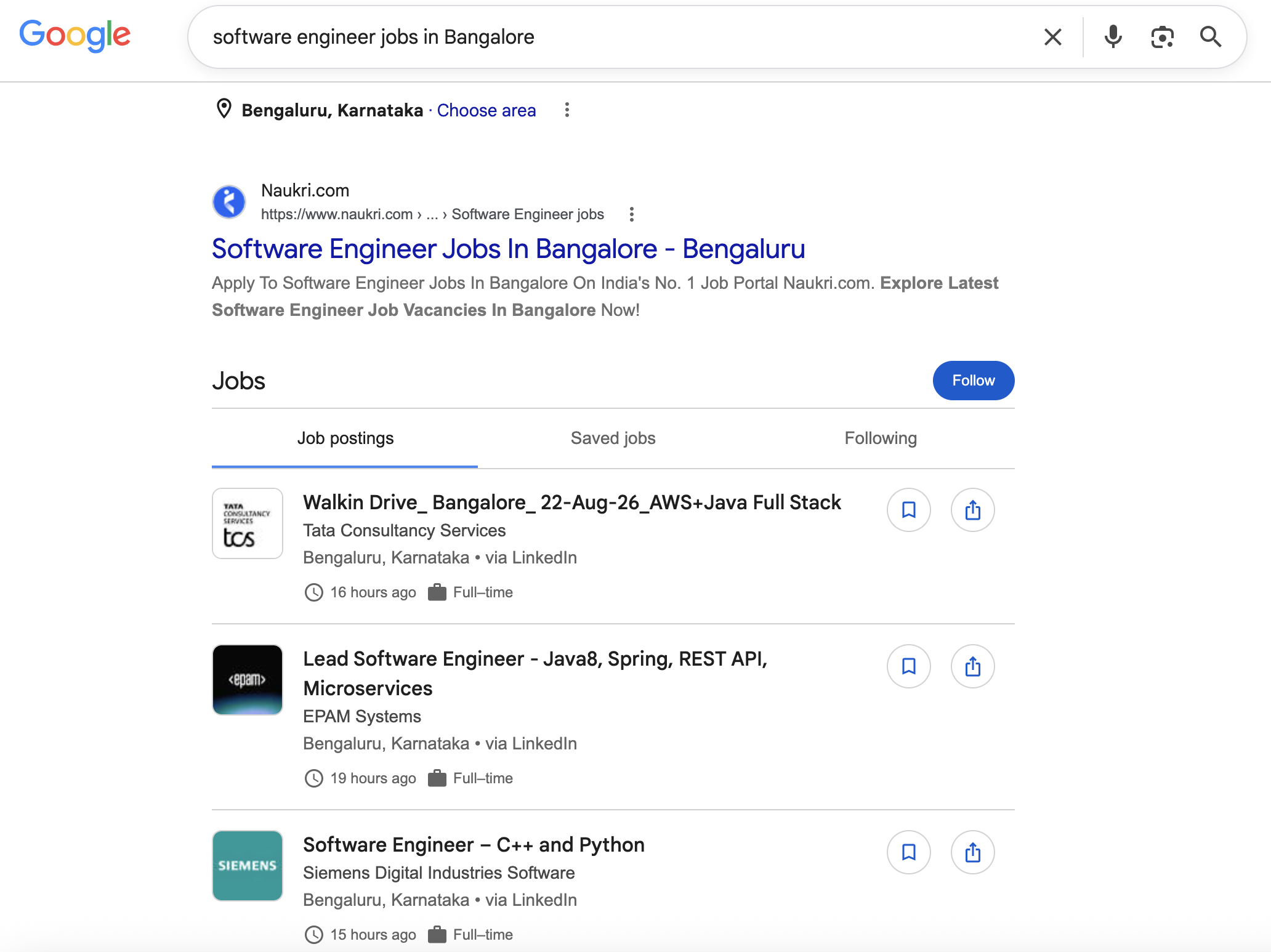Click the Choose area link
Image resolution: width=1271 pixels, height=952 pixels.
click(x=486, y=110)
